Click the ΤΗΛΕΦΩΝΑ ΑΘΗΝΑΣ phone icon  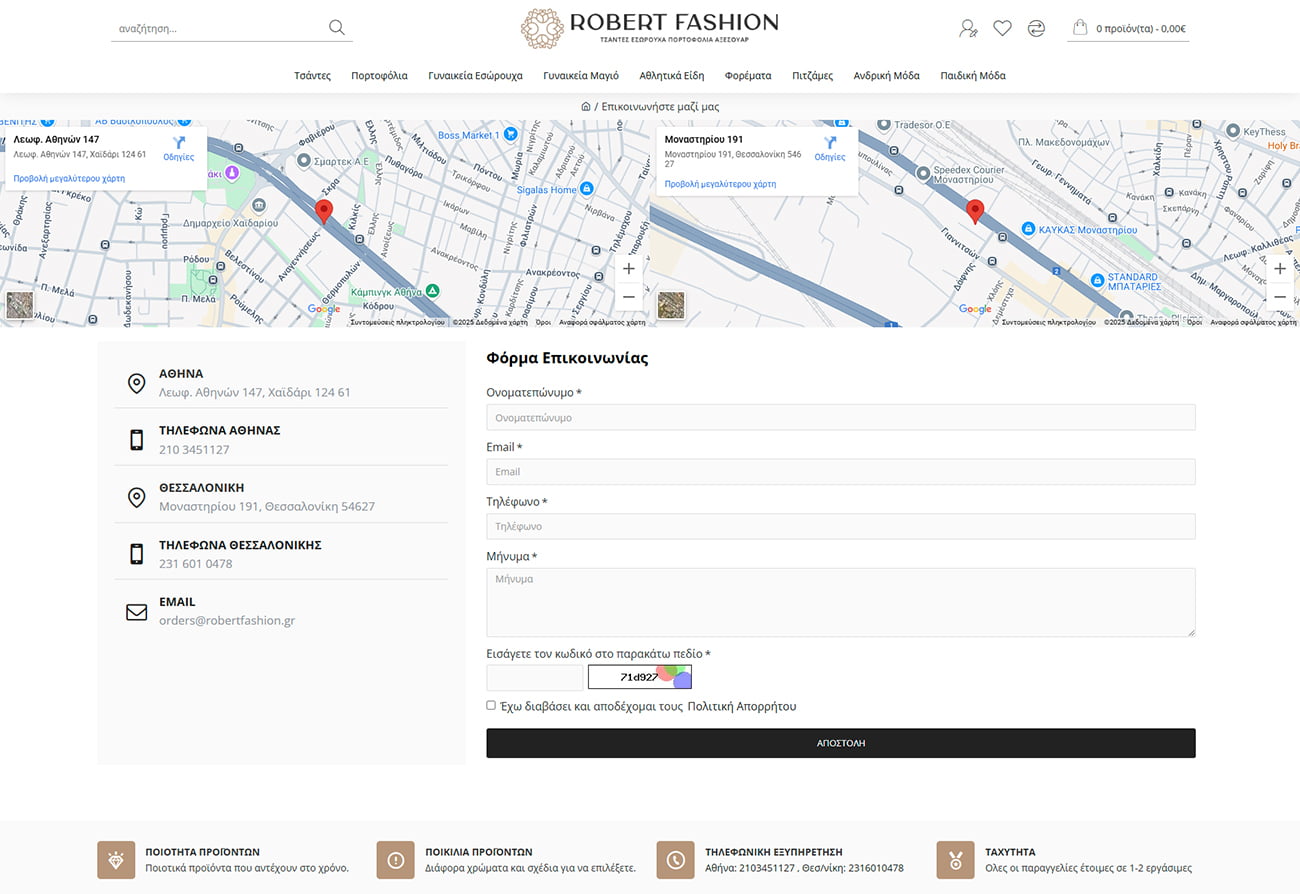coord(137,440)
